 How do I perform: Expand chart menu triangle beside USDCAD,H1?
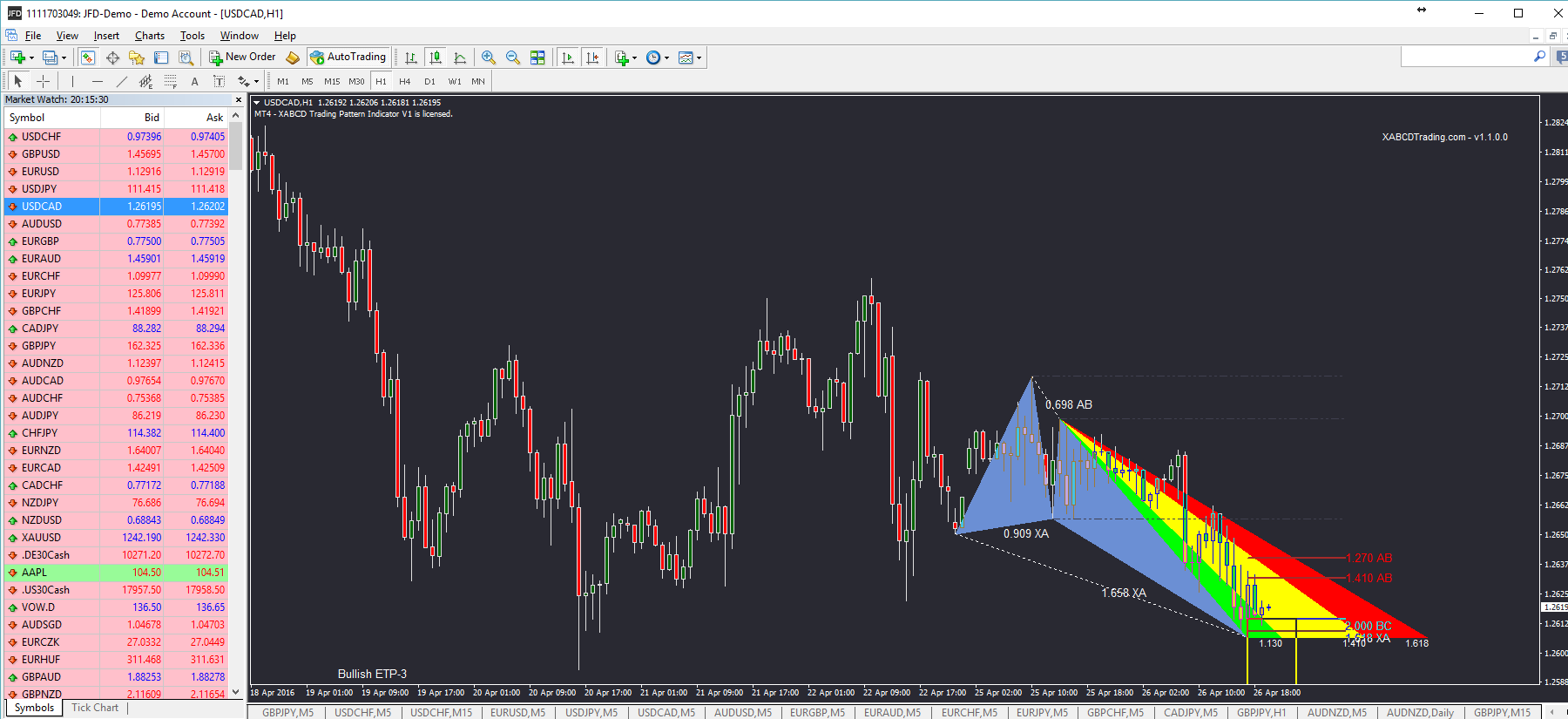(x=257, y=103)
